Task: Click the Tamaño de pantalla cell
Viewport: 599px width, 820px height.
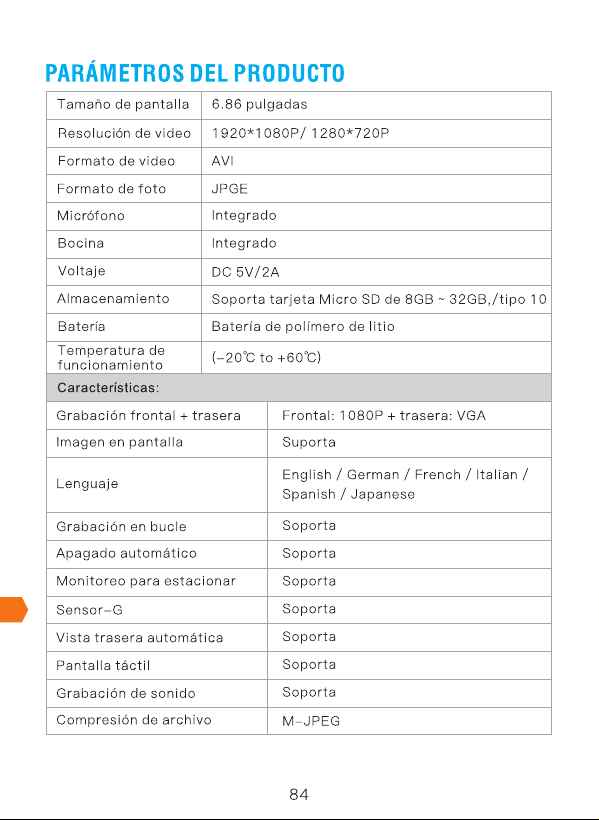Action: tap(123, 105)
